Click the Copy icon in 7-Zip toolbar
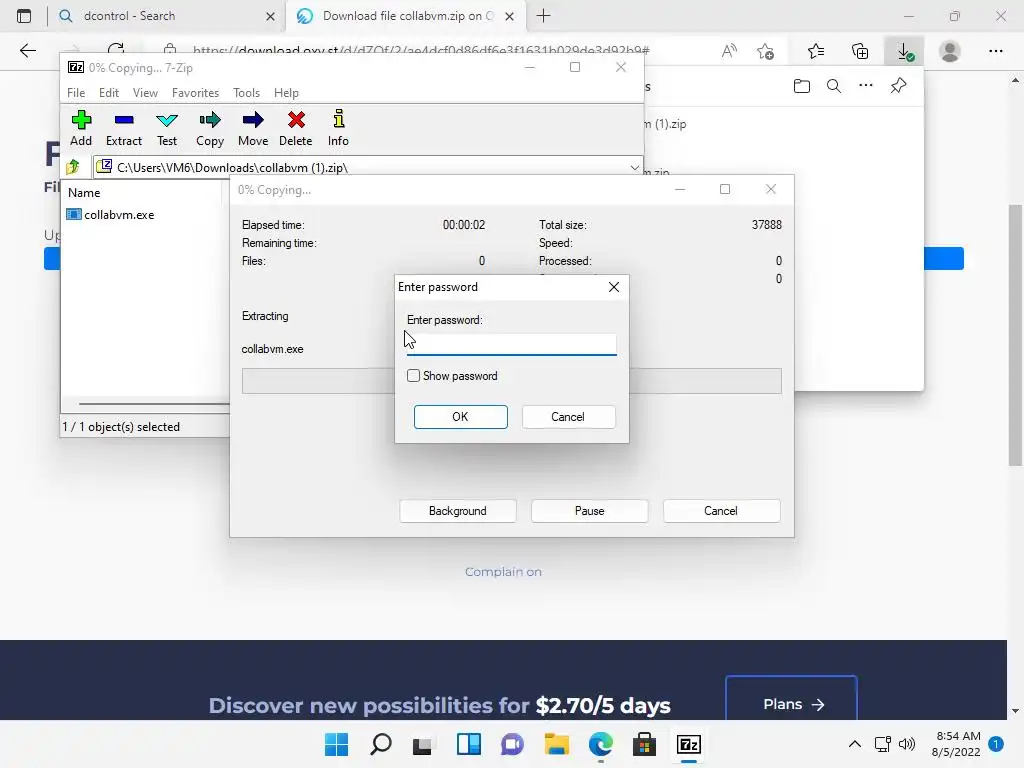1024x768 pixels. (x=210, y=128)
